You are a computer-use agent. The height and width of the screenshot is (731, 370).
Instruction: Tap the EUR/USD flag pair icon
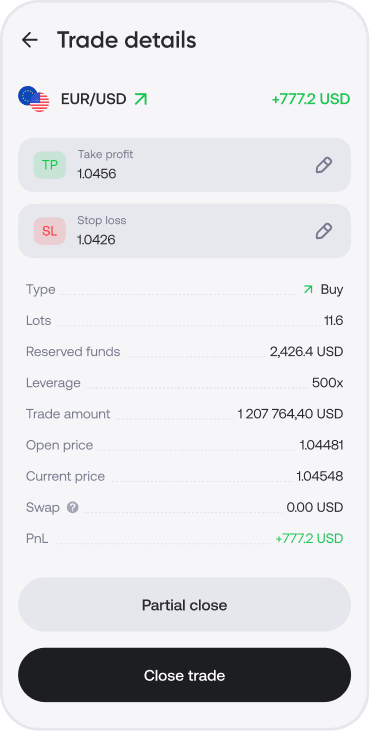(x=34, y=99)
